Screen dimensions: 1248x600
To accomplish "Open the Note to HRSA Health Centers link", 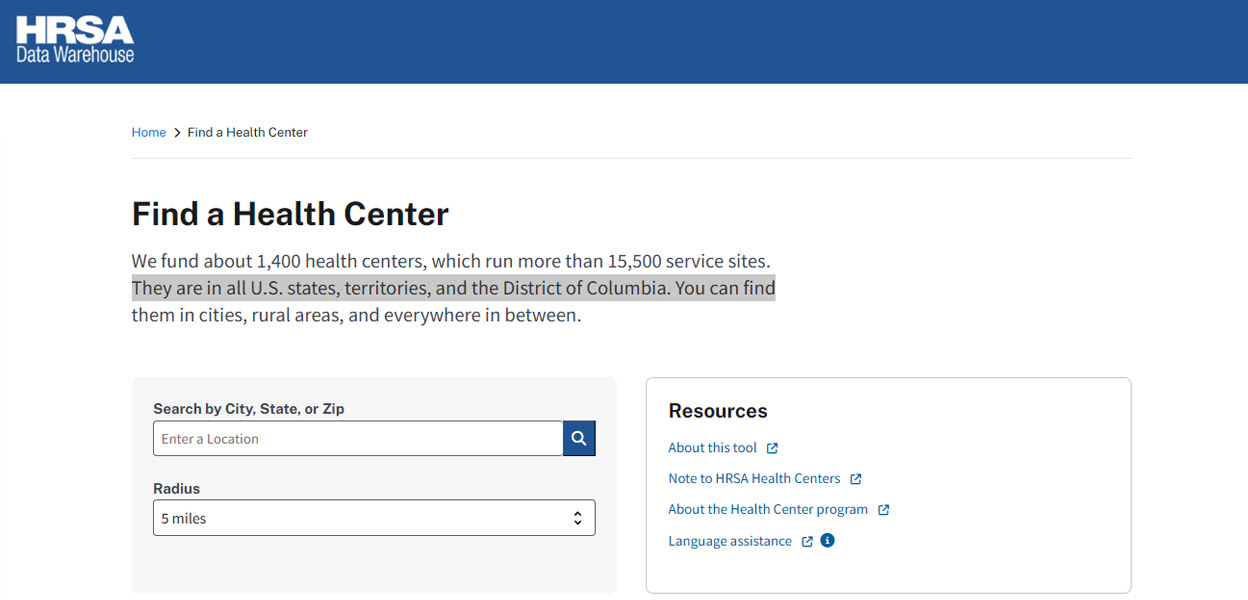I will tap(754, 478).
